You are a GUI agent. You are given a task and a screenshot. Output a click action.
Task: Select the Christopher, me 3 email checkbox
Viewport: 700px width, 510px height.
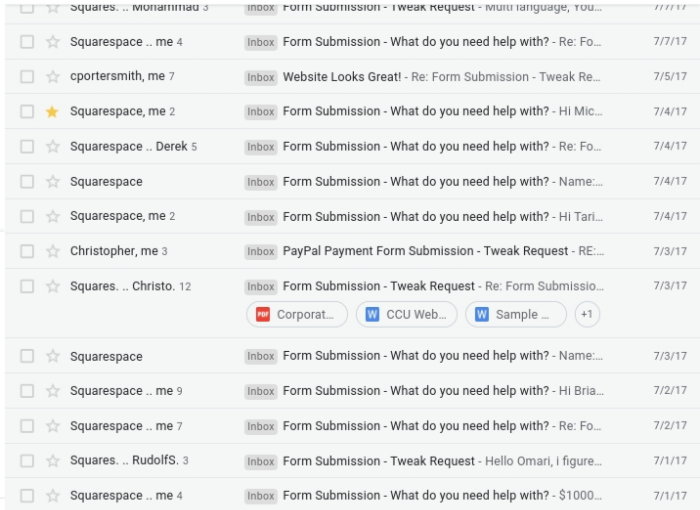(27, 251)
